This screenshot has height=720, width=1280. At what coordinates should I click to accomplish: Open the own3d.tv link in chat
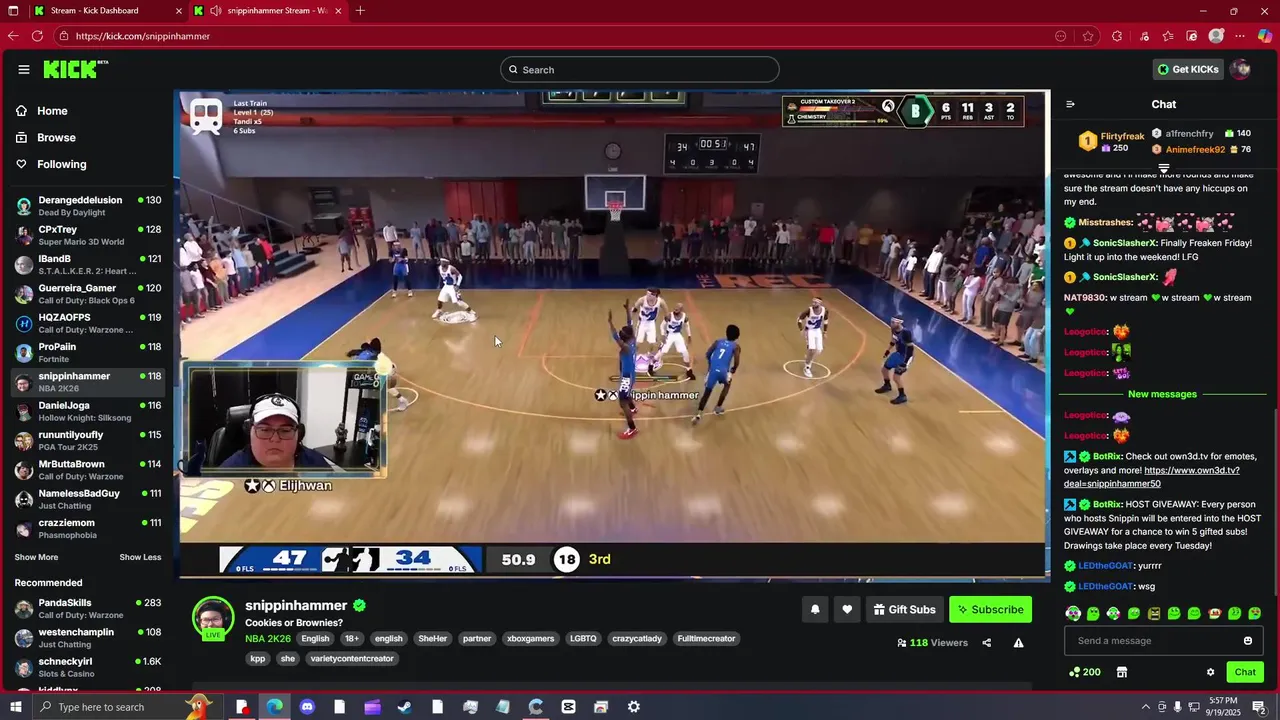[1151, 477]
